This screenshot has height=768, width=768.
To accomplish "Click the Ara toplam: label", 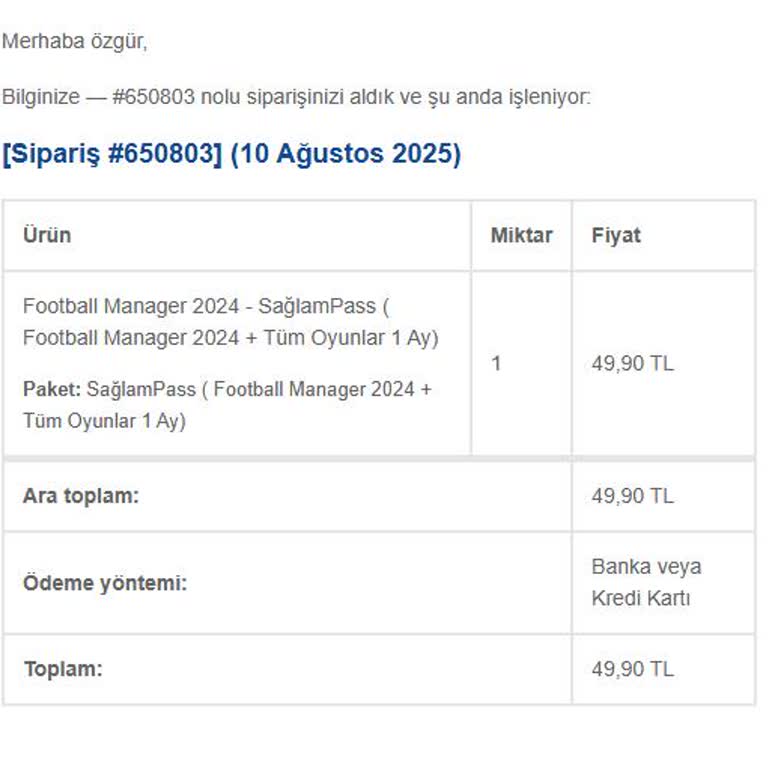I will click(x=81, y=496).
